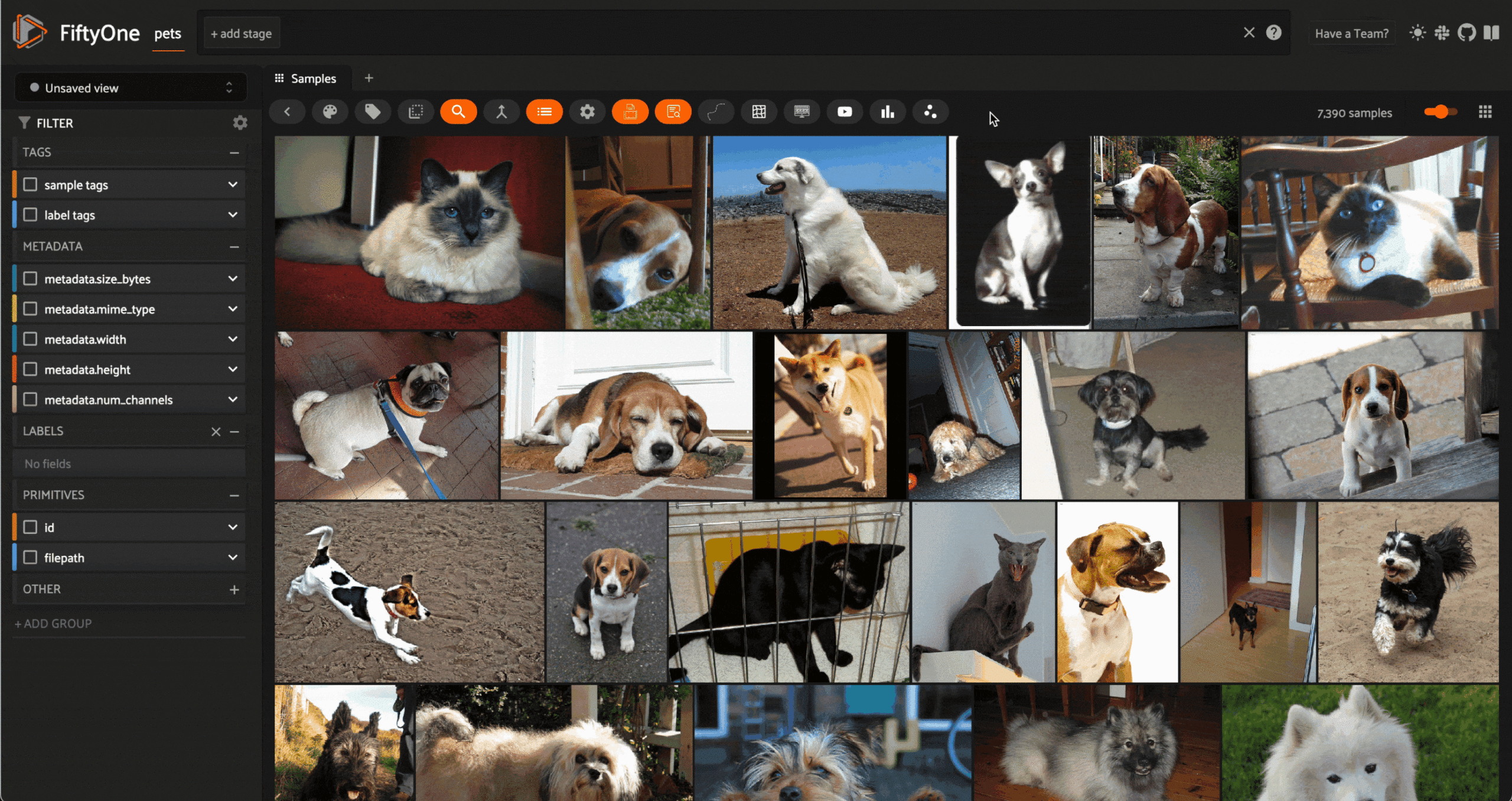The height and width of the screenshot is (801, 1512).
Task: Click the bar chart histograms icon
Action: pos(887,112)
